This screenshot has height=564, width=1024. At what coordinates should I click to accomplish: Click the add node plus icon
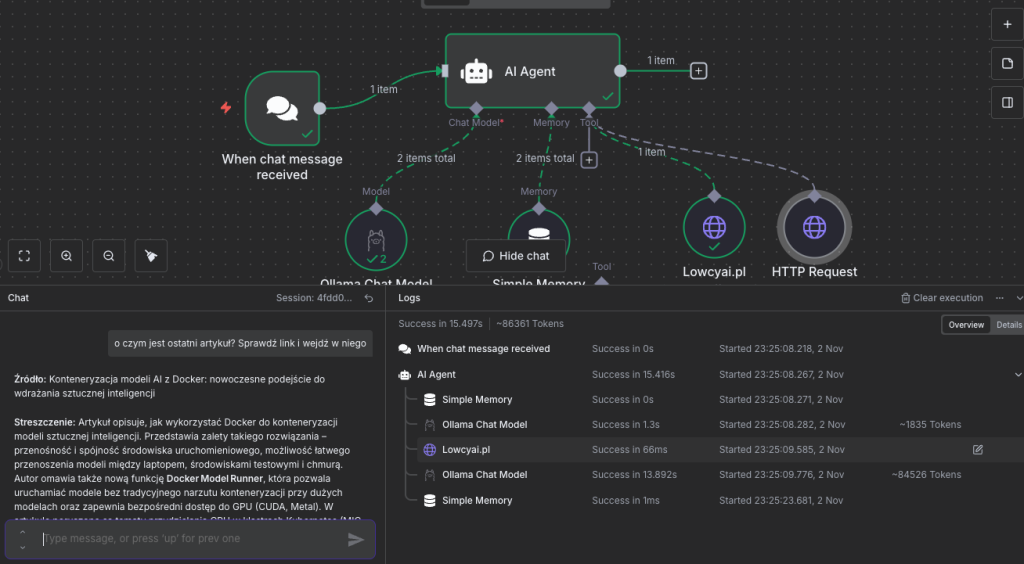1006,24
